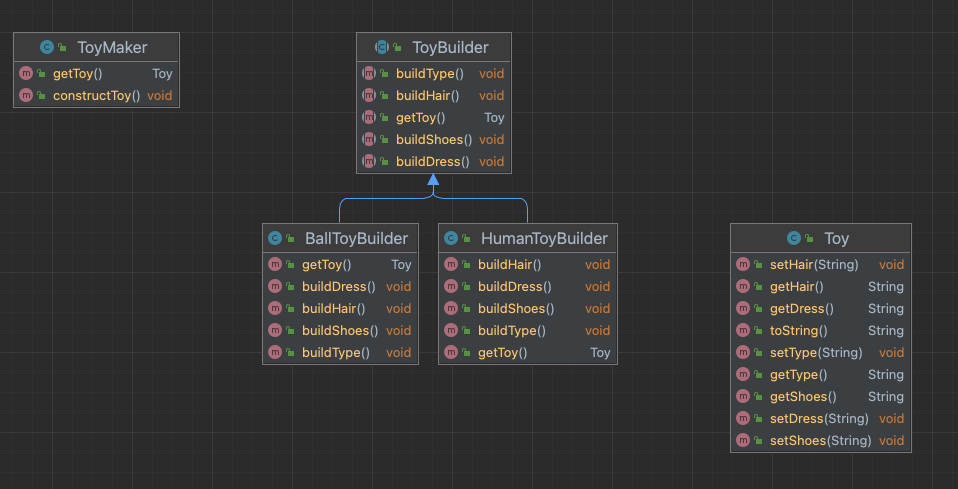Click method icon beside HumanToyBuilder getToy()
Screen dimensions: 958x489
[451, 352]
